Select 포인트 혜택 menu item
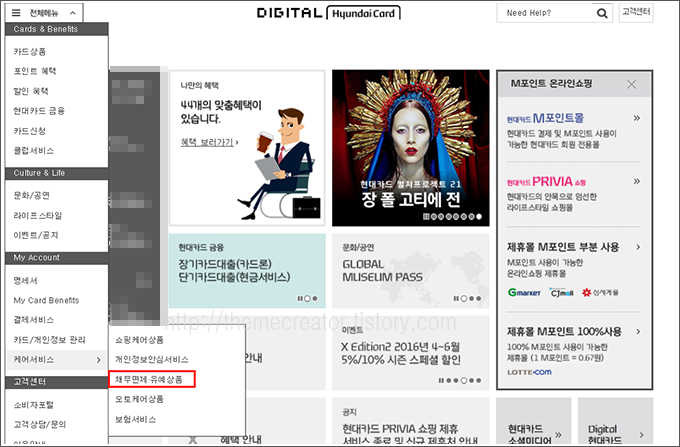The image size is (680, 447). [35, 71]
